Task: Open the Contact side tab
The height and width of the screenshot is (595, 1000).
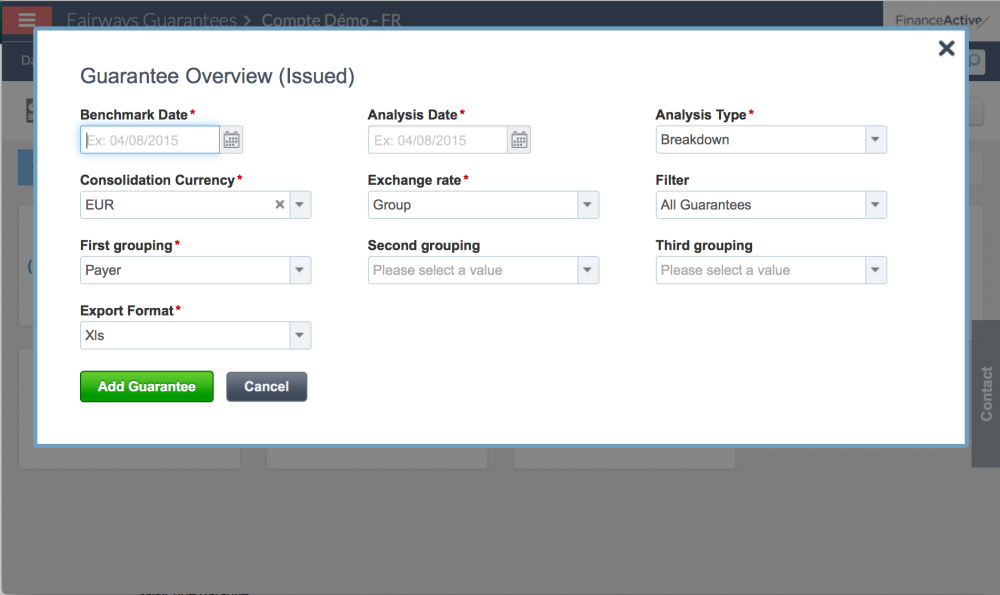Action: 985,393
